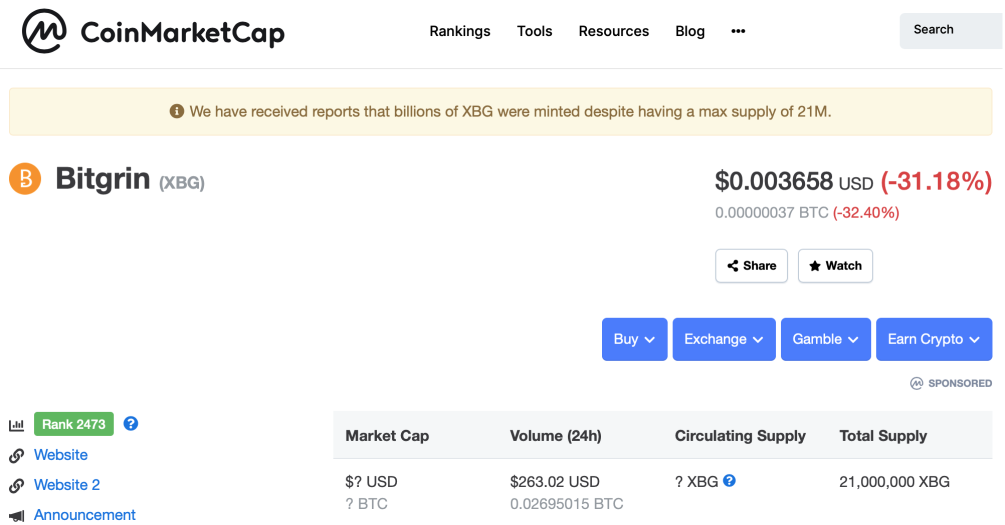Click the Volume (24h) column header
This screenshot has width=1005, height=525.
click(556, 436)
